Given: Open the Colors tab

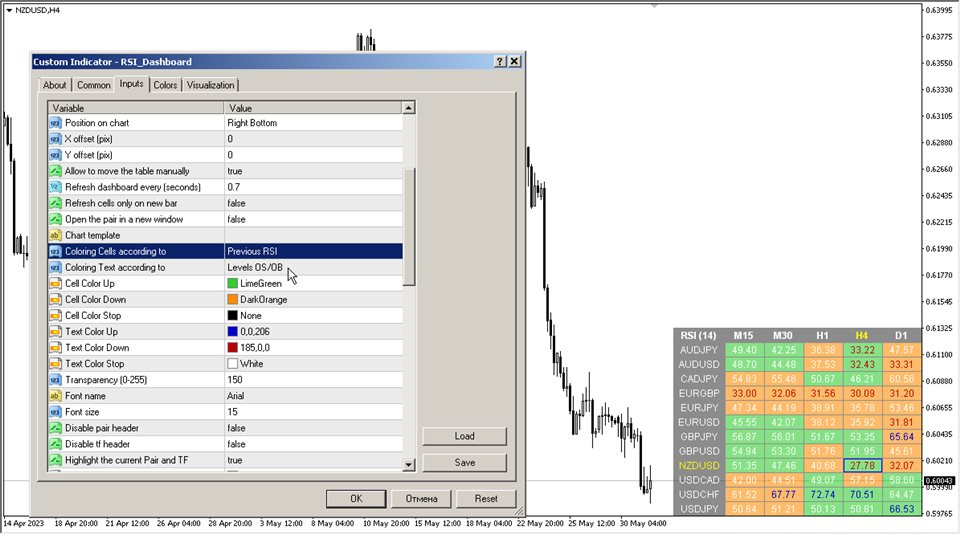Looking at the screenshot, I should click(x=165, y=85).
